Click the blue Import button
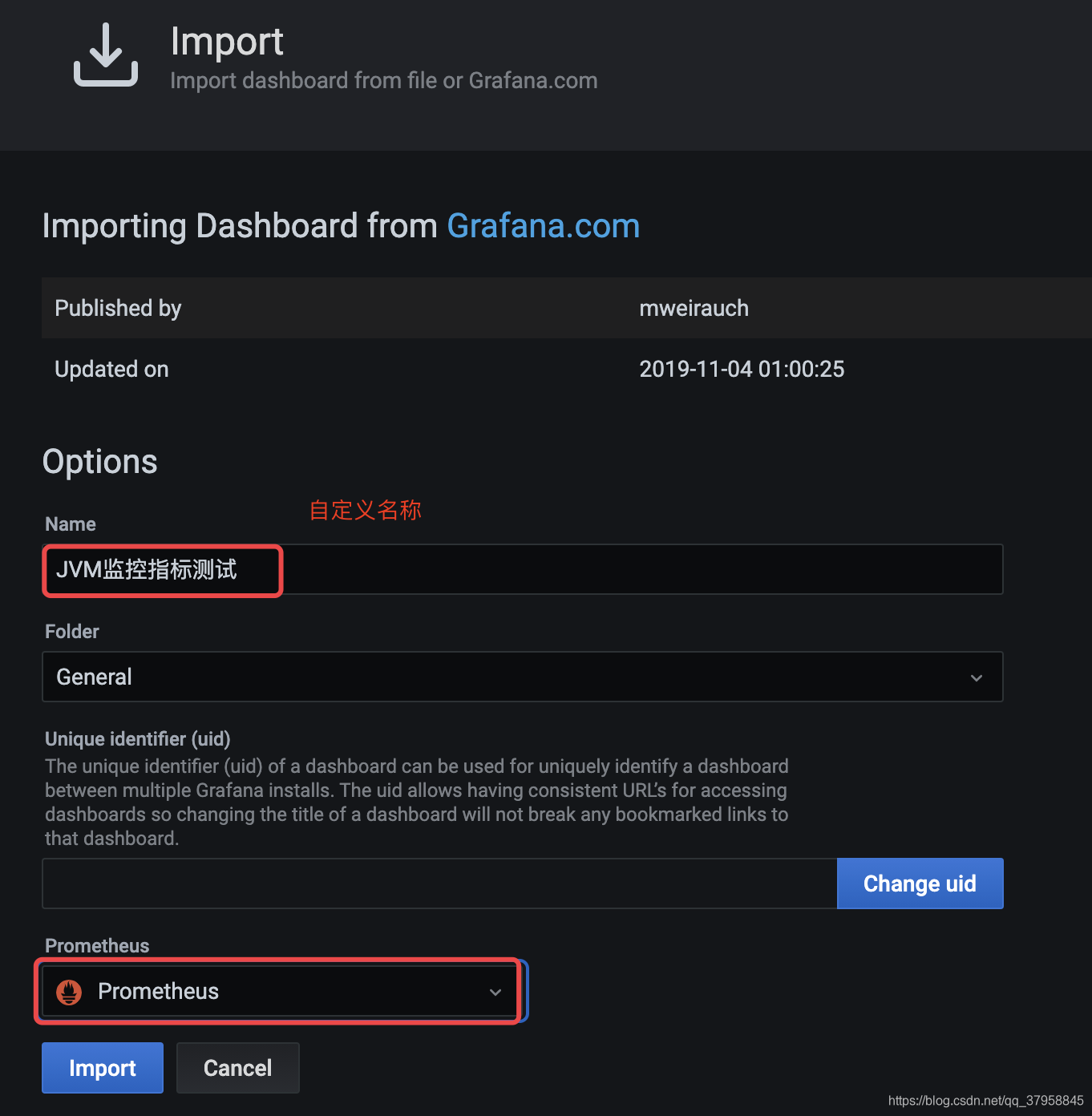Image resolution: width=1092 pixels, height=1116 pixels. point(103,1068)
